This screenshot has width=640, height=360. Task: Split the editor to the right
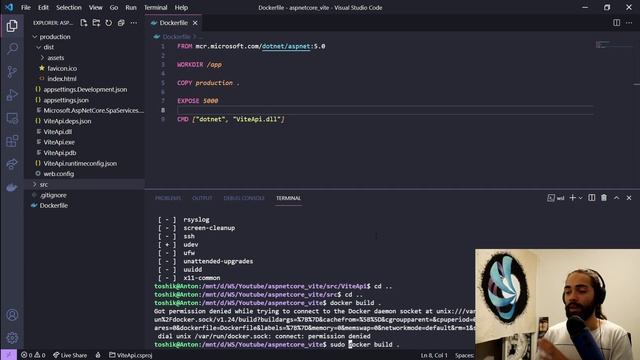[616, 23]
